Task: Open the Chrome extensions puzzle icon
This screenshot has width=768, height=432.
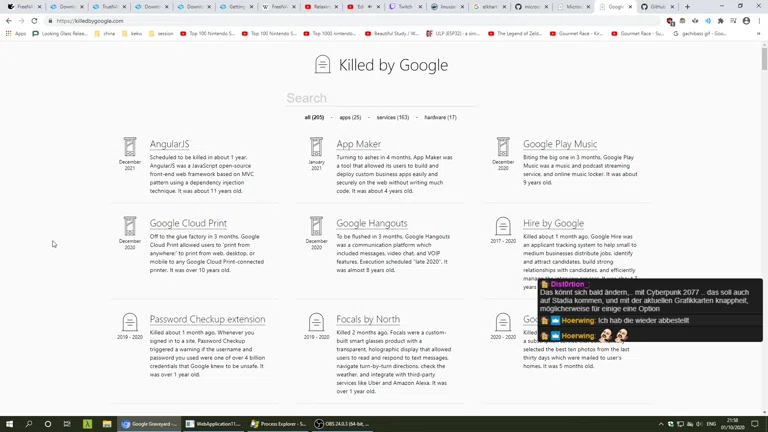Action: click(720, 20)
